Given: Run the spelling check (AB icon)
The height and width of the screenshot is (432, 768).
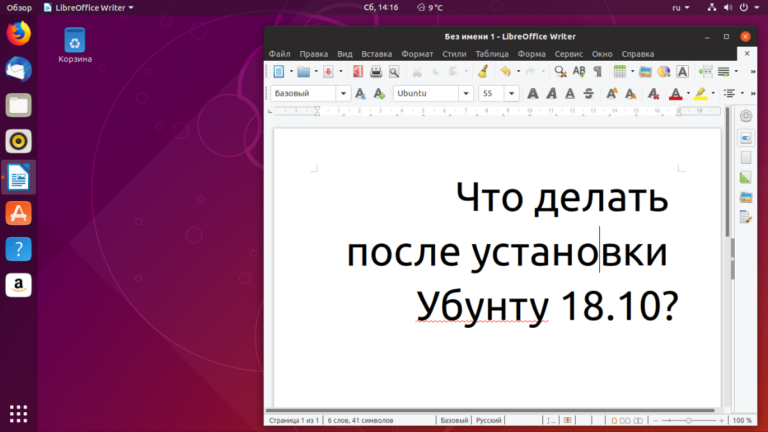Looking at the screenshot, I should tap(579, 72).
